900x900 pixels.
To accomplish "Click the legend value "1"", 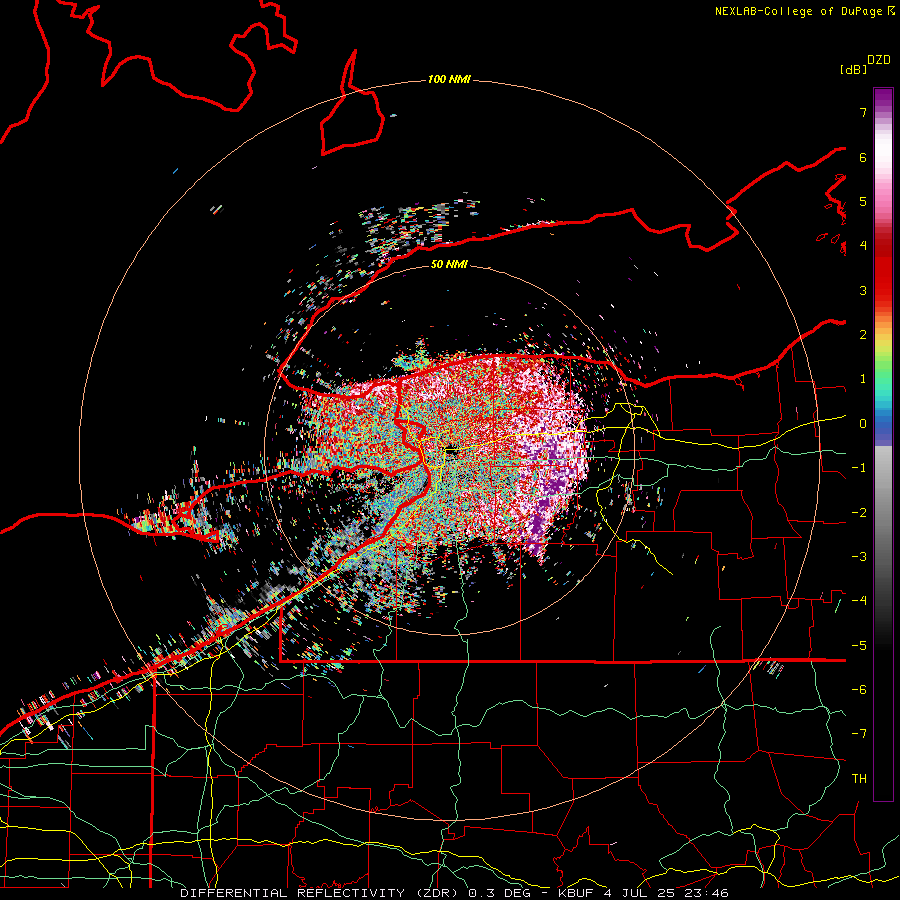I will click(x=863, y=379).
